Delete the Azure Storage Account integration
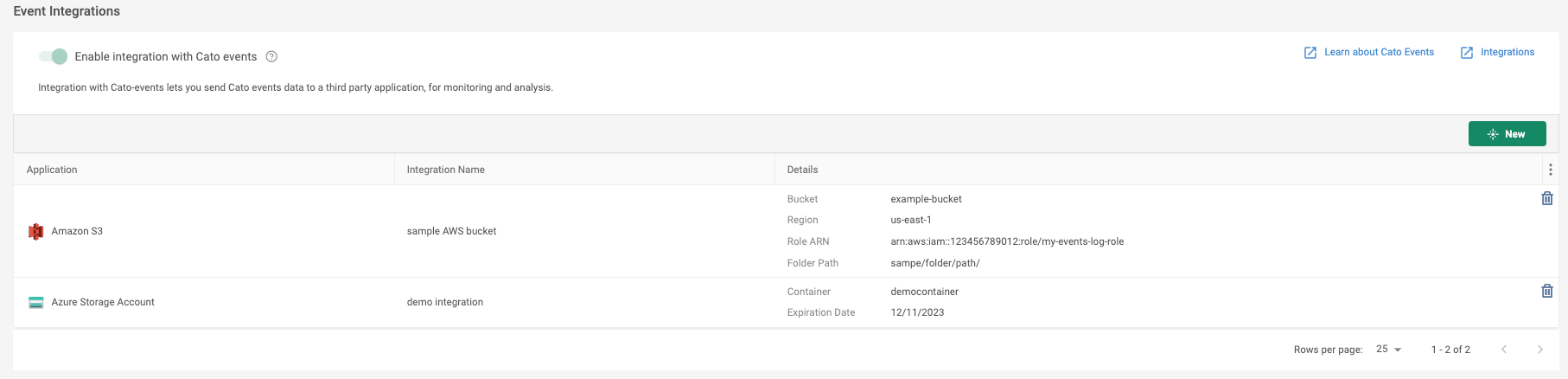 [x=1547, y=291]
